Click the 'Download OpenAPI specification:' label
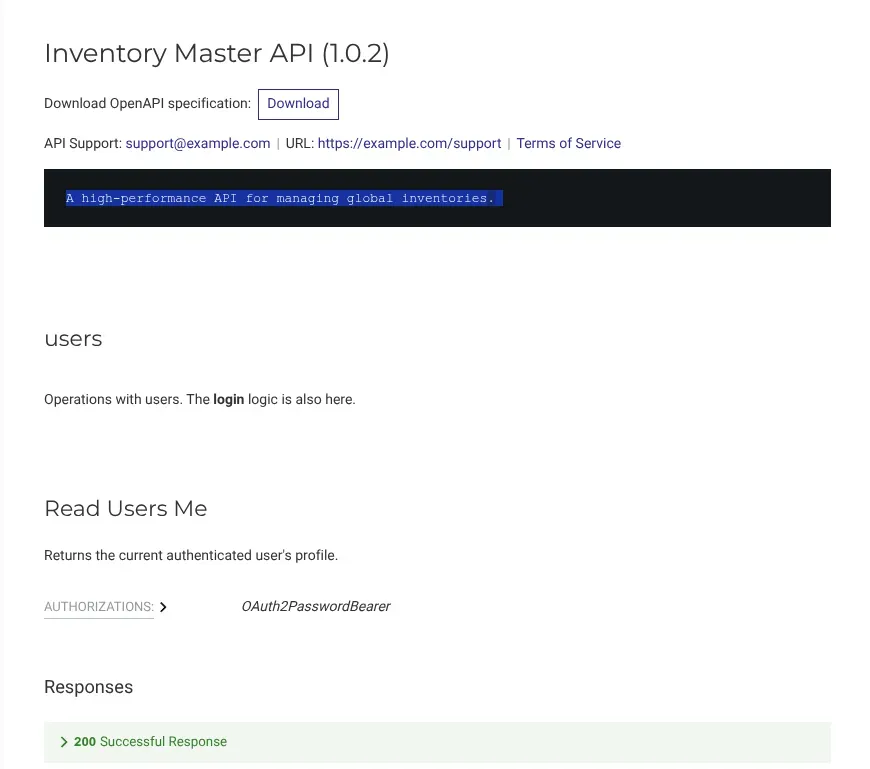870x769 pixels. pos(147,104)
